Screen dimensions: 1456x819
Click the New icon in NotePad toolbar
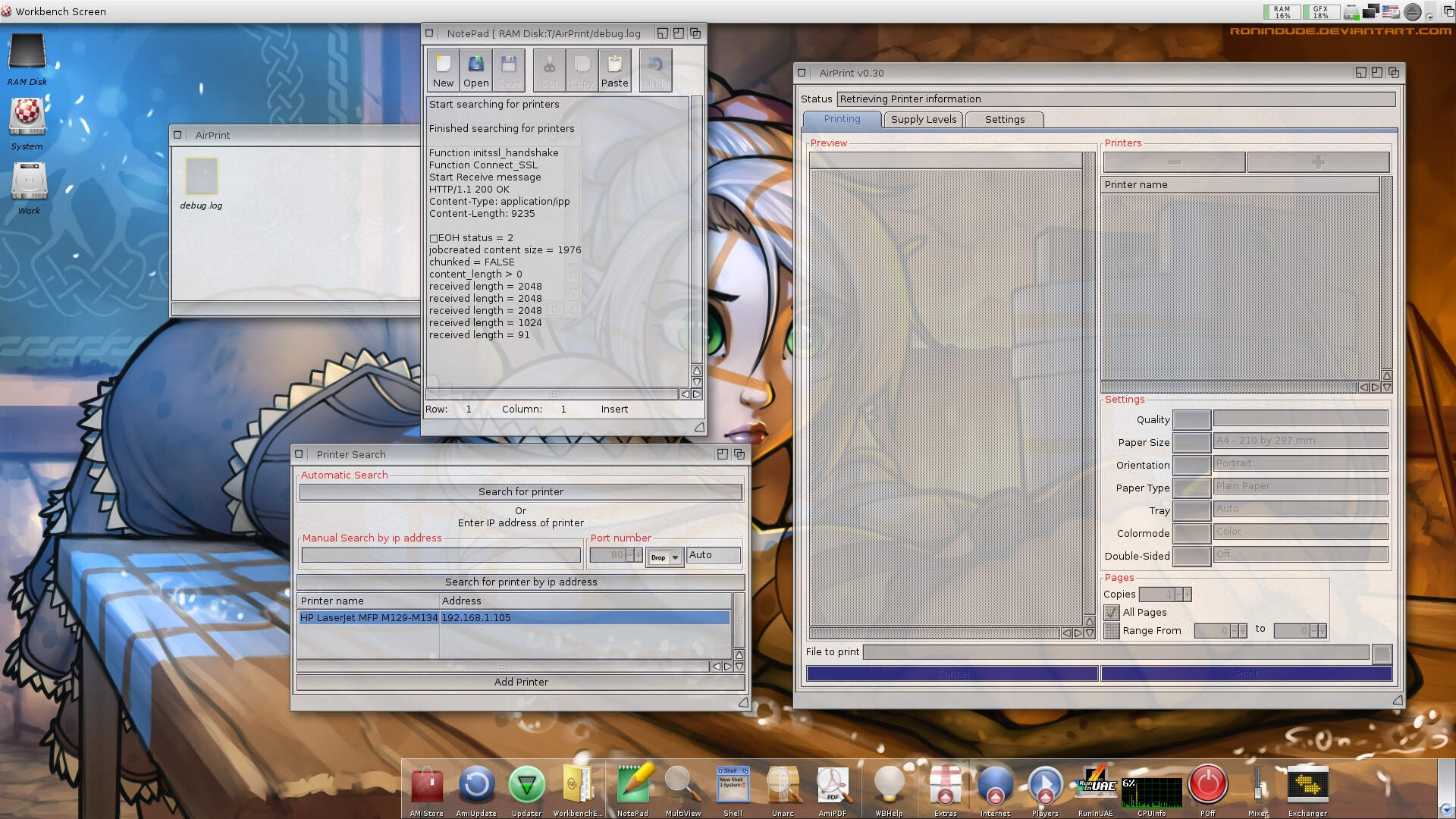pyautogui.click(x=443, y=71)
